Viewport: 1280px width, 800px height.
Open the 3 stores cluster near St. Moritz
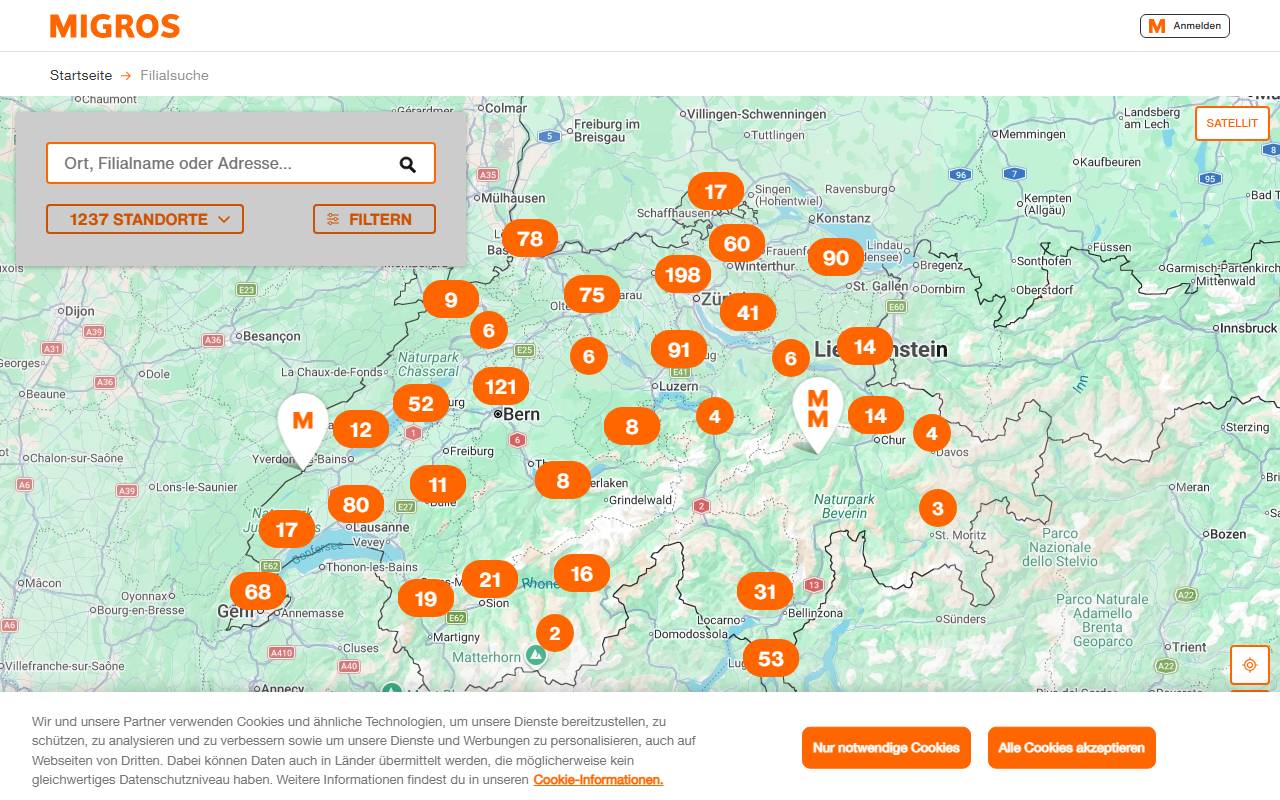pos(938,508)
